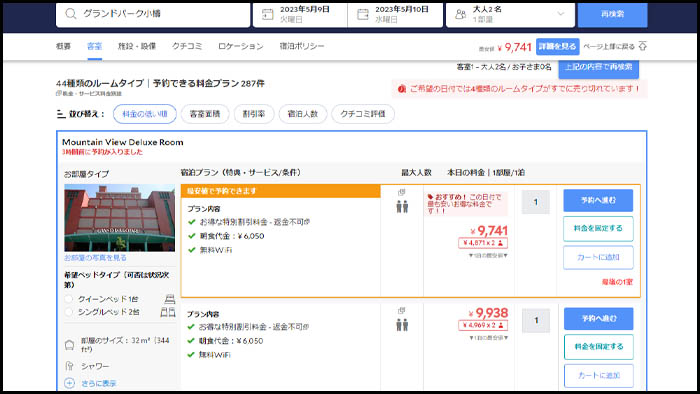Click カートに追加 for the ¥9,938 plan
This screenshot has width=700, height=394.
point(599,376)
